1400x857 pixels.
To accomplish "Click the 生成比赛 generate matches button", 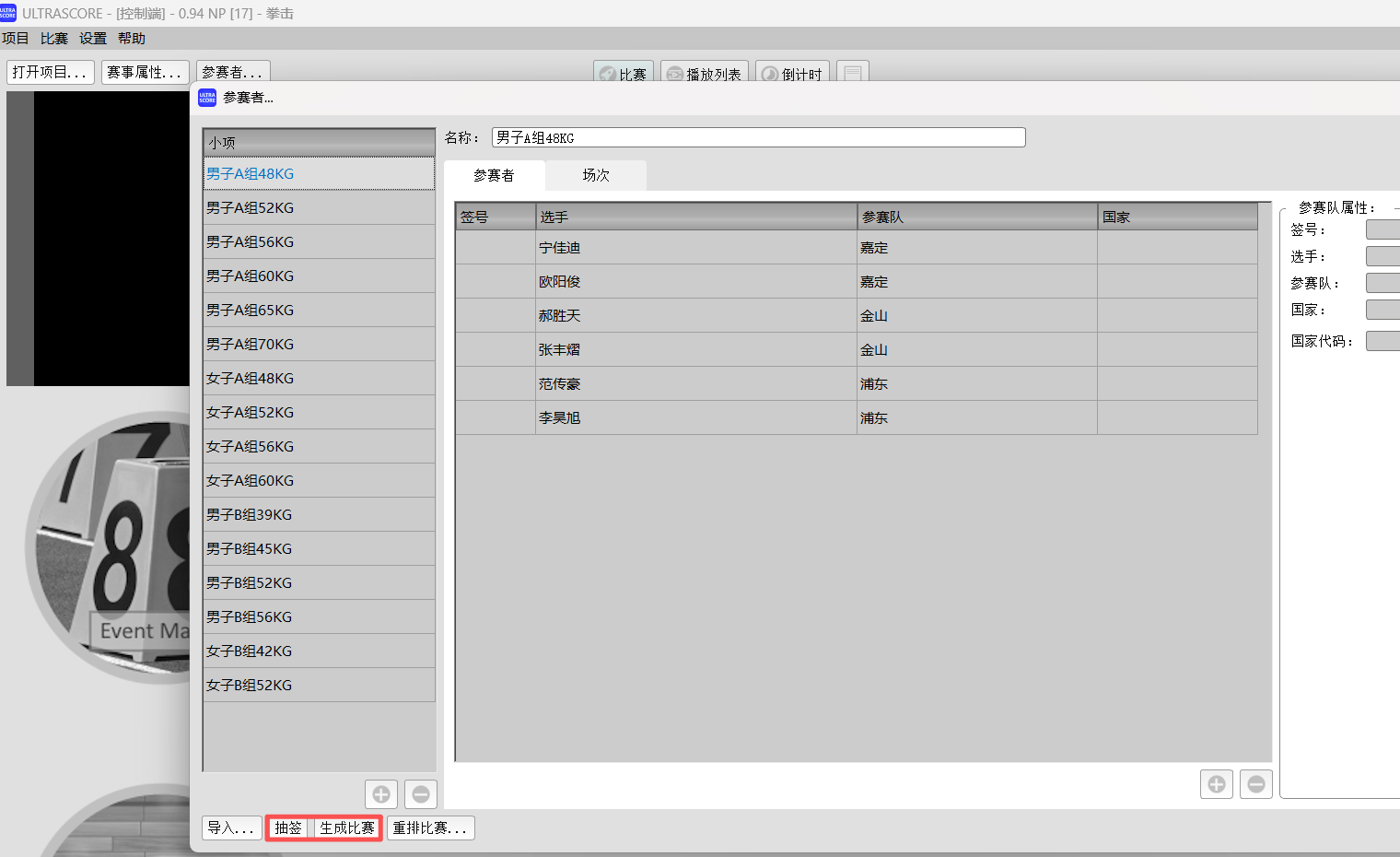I will tap(347, 828).
